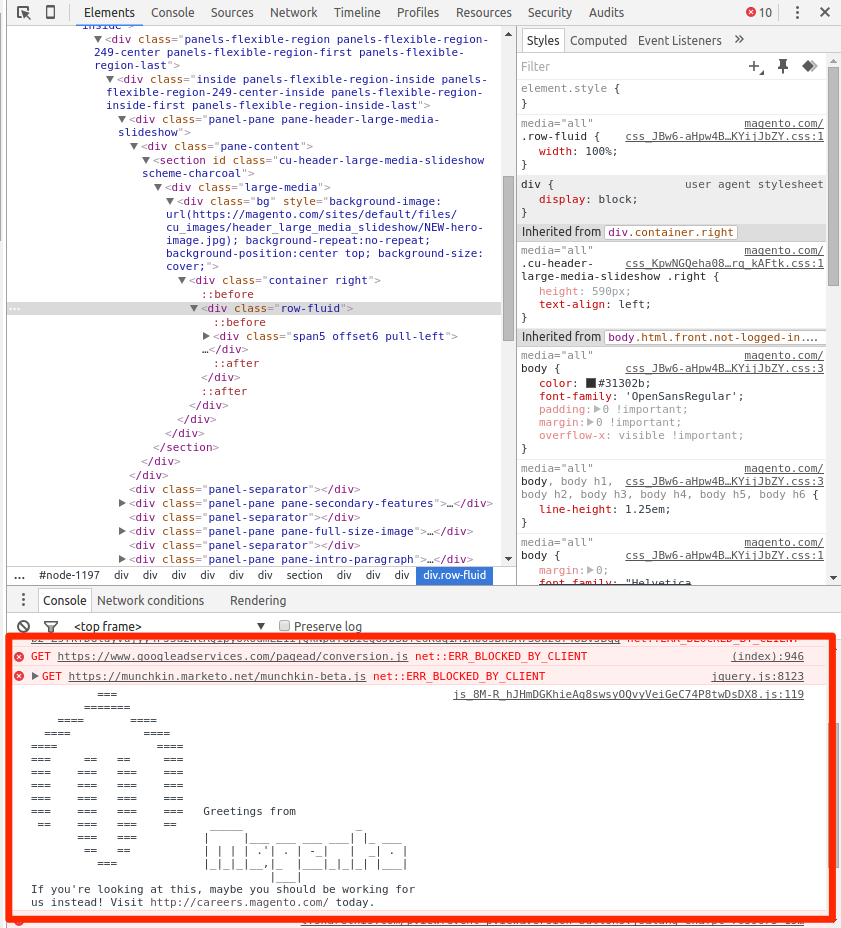Select the pane-content div node
The width and height of the screenshot is (841, 928).
pos(227,146)
